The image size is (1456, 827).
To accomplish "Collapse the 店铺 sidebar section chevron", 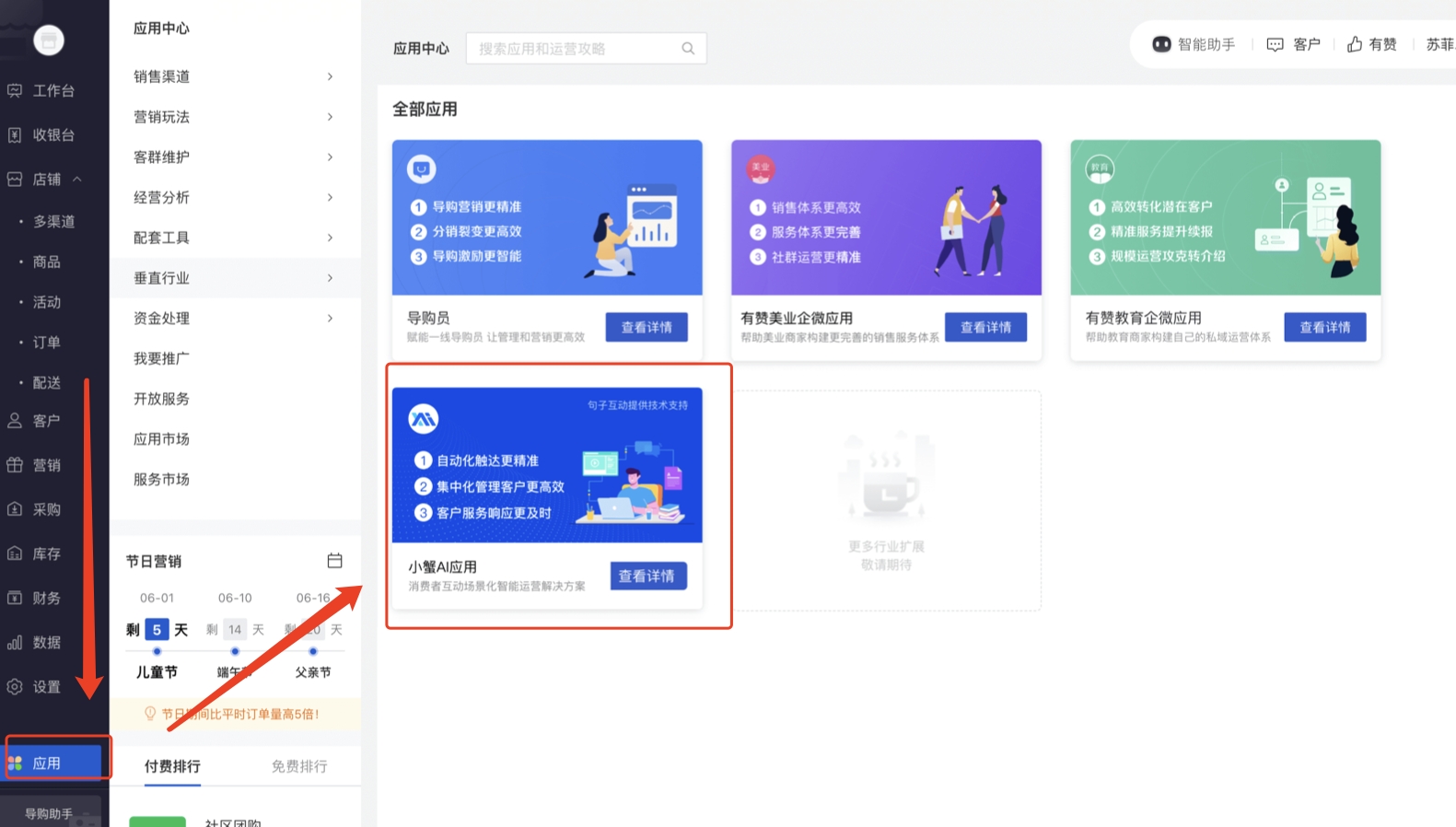I will pos(77,179).
